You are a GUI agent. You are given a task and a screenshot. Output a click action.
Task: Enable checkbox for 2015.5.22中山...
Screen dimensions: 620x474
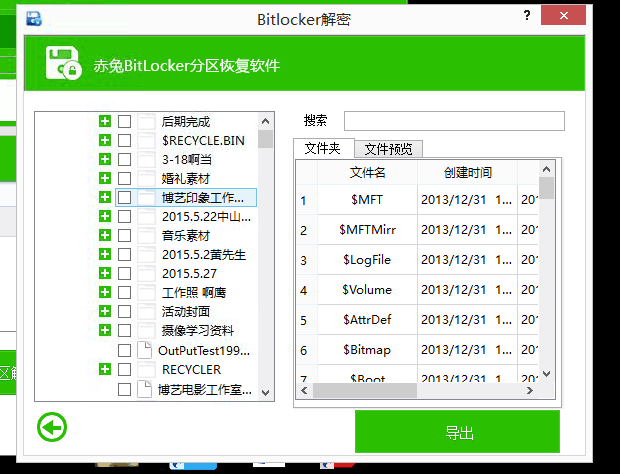click(x=125, y=216)
